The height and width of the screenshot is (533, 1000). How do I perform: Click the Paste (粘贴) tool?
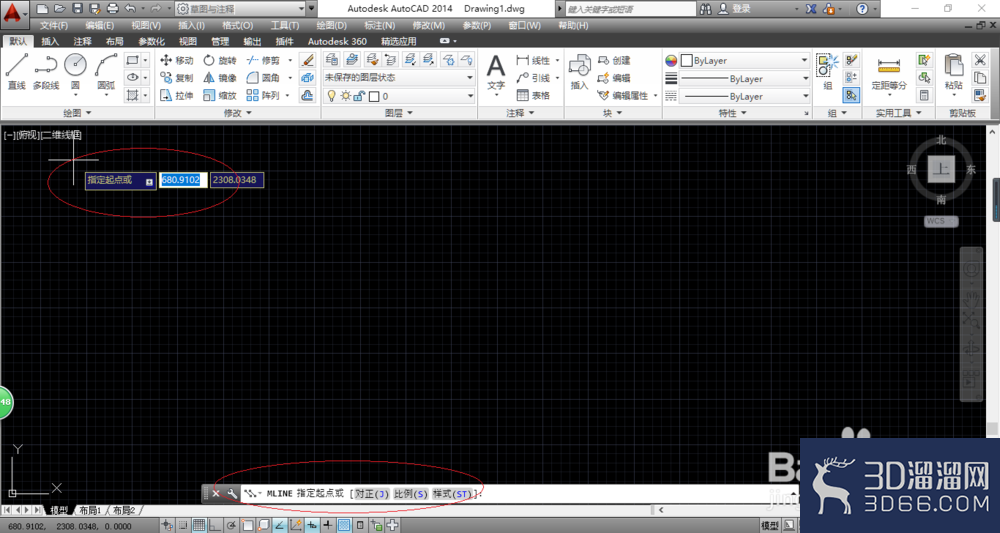point(954,74)
